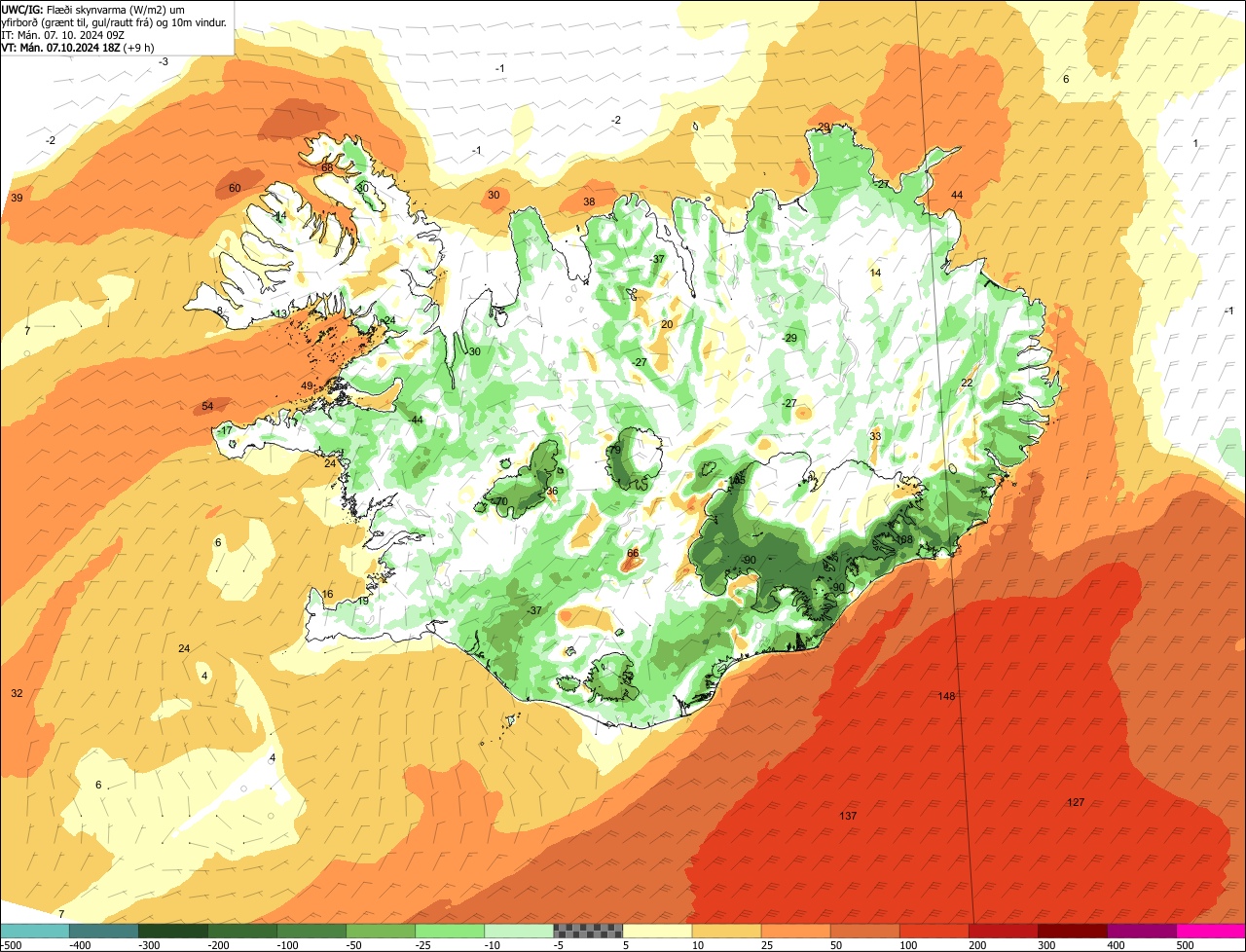
Task: Select the 'IT: Mán. 07. 10. 2024 09Z' line
Action: (63, 34)
